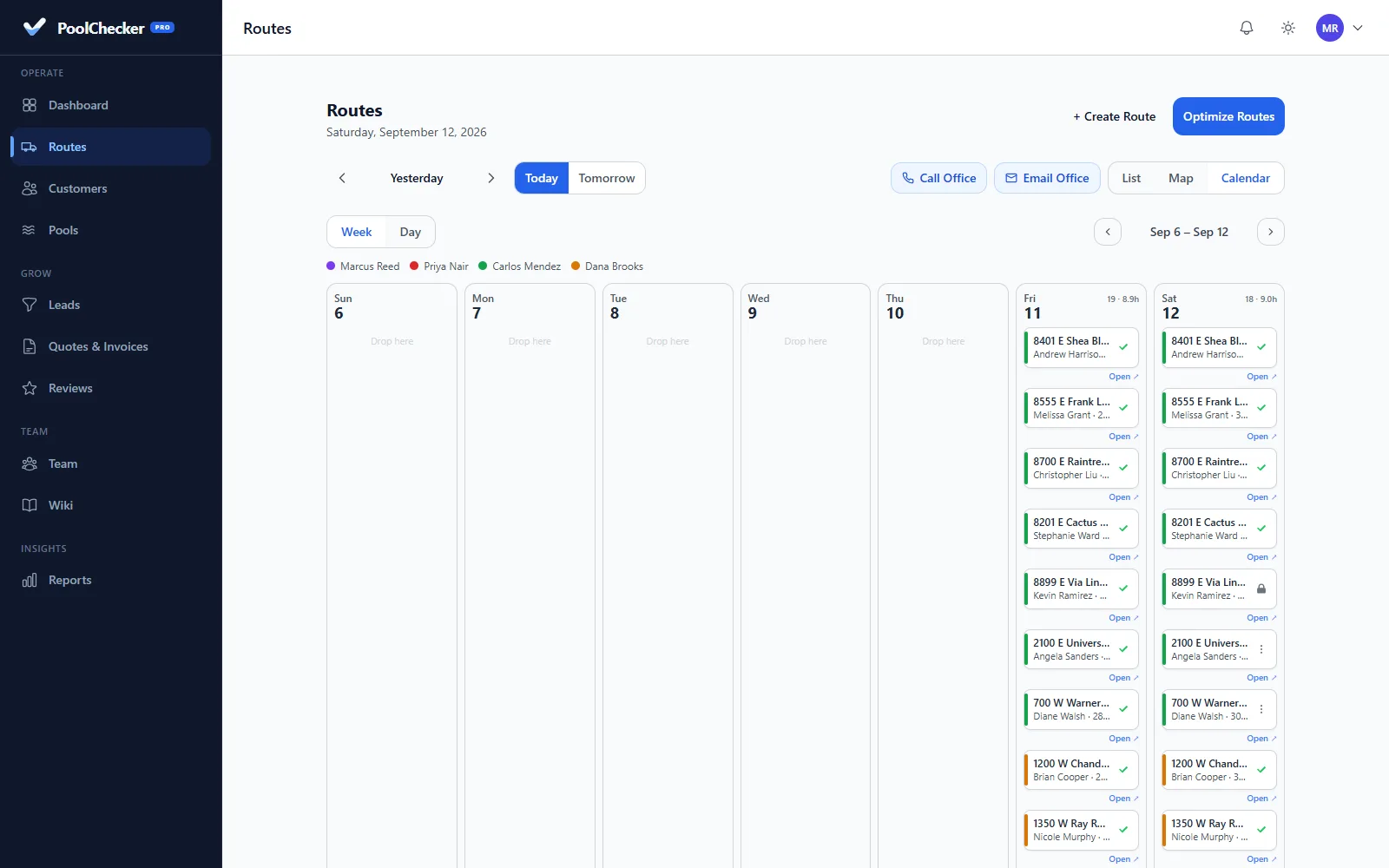Open the Wiki page
The width and height of the screenshot is (1389, 868).
(111, 505)
